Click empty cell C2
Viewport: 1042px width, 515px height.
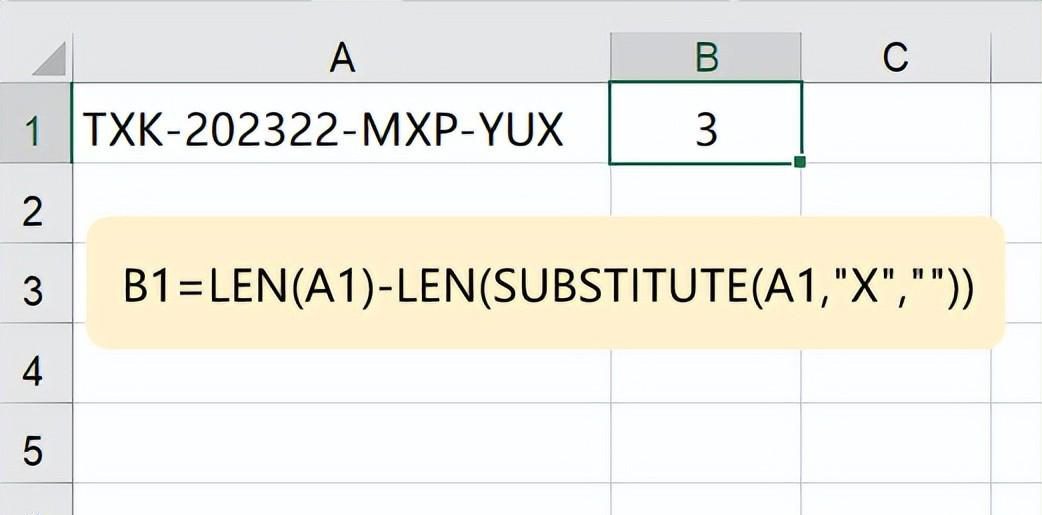tap(896, 190)
